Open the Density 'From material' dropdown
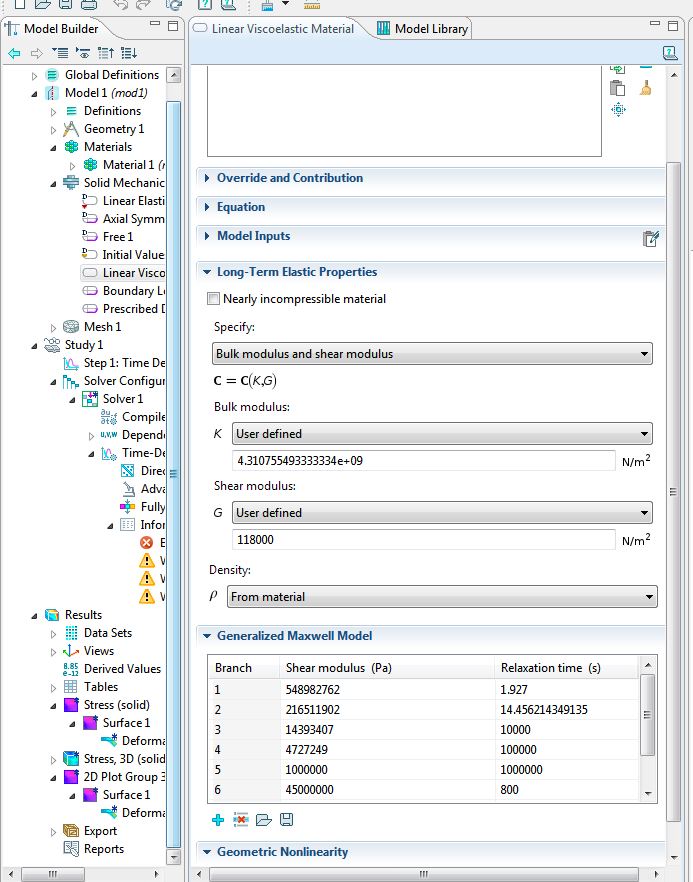 pyautogui.click(x=441, y=597)
